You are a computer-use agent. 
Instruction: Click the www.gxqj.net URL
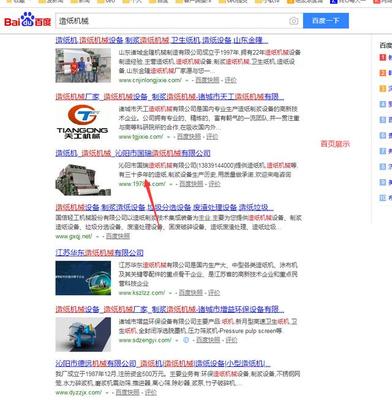pyautogui.click(x=73, y=236)
